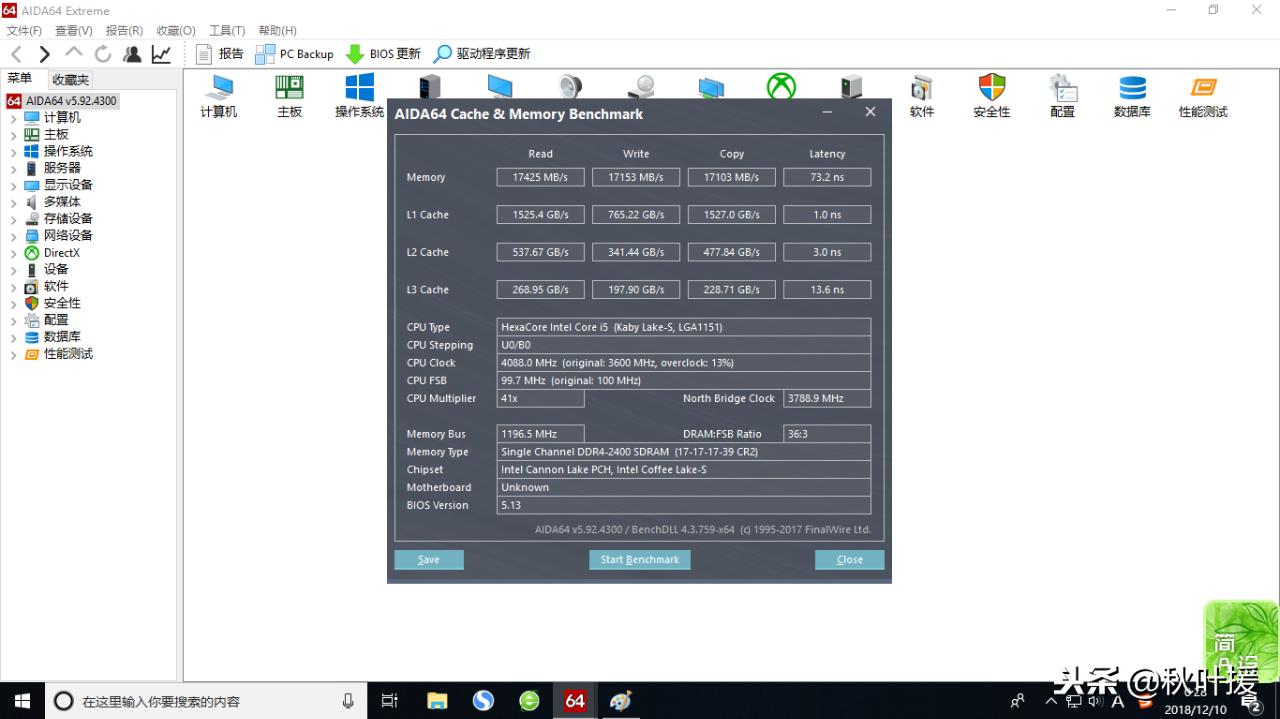Check for BIOS 更新 via toolbar
This screenshot has width=1280, height=719.
click(383, 54)
